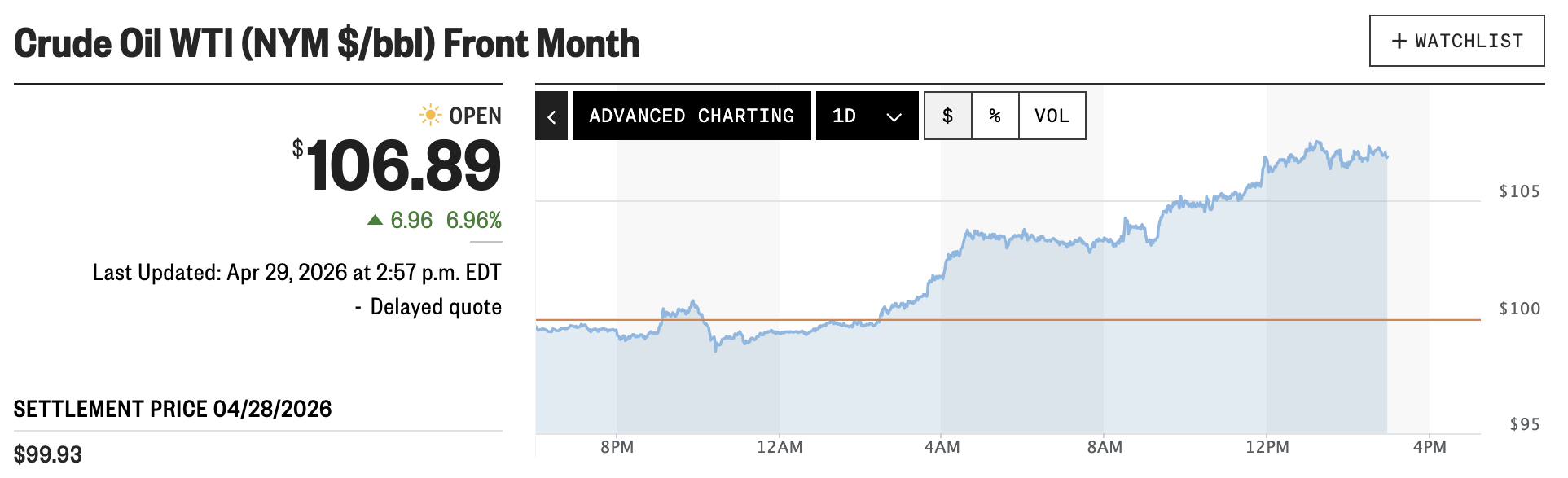The width and height of the screenshot is (1568, 478).
Task: Click the current price $106.89
Action: point(403,166)
